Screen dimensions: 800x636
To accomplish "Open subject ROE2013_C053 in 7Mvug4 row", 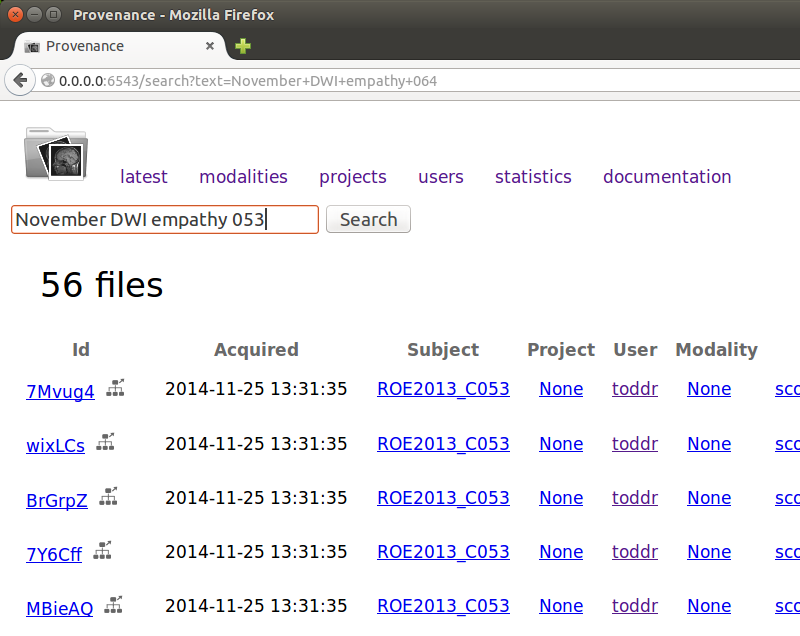I will point(443,389).
